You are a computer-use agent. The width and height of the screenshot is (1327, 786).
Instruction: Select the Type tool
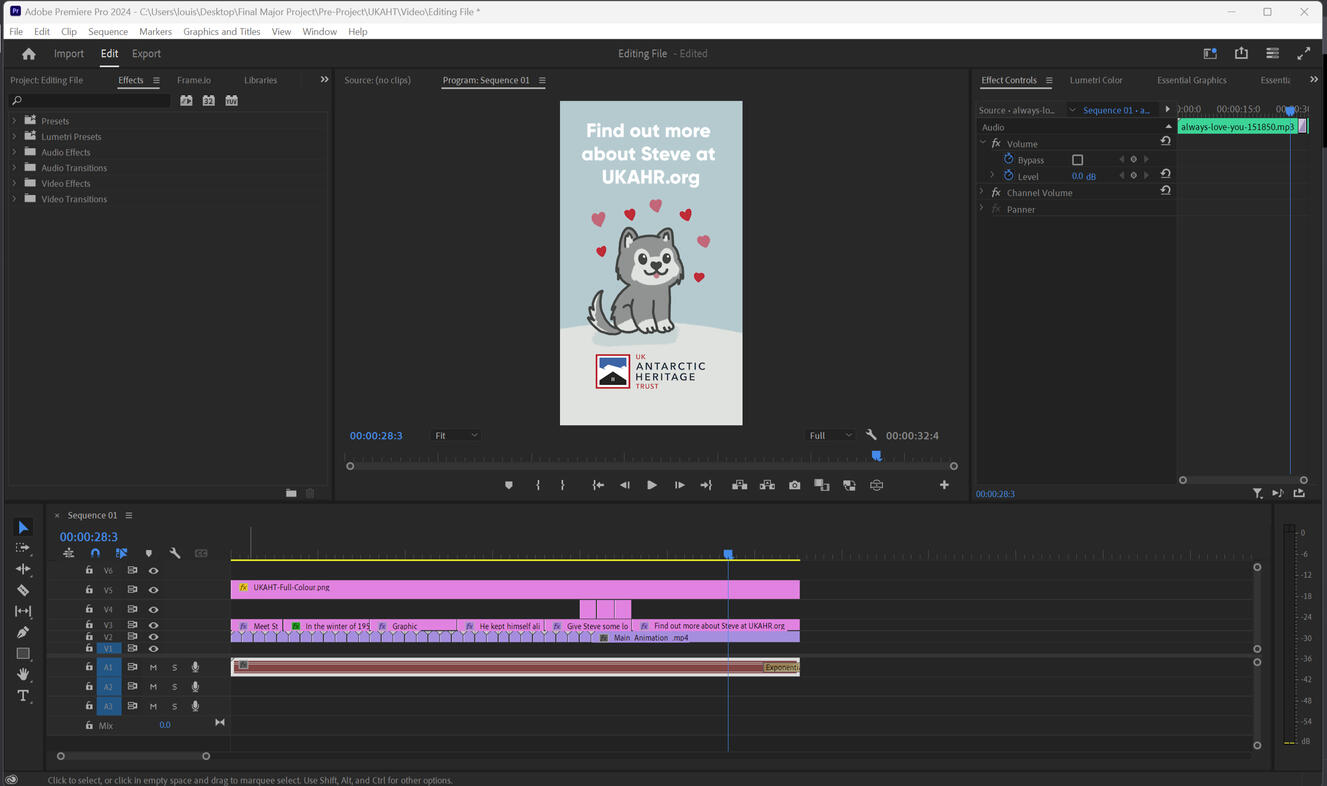point(23,696)
